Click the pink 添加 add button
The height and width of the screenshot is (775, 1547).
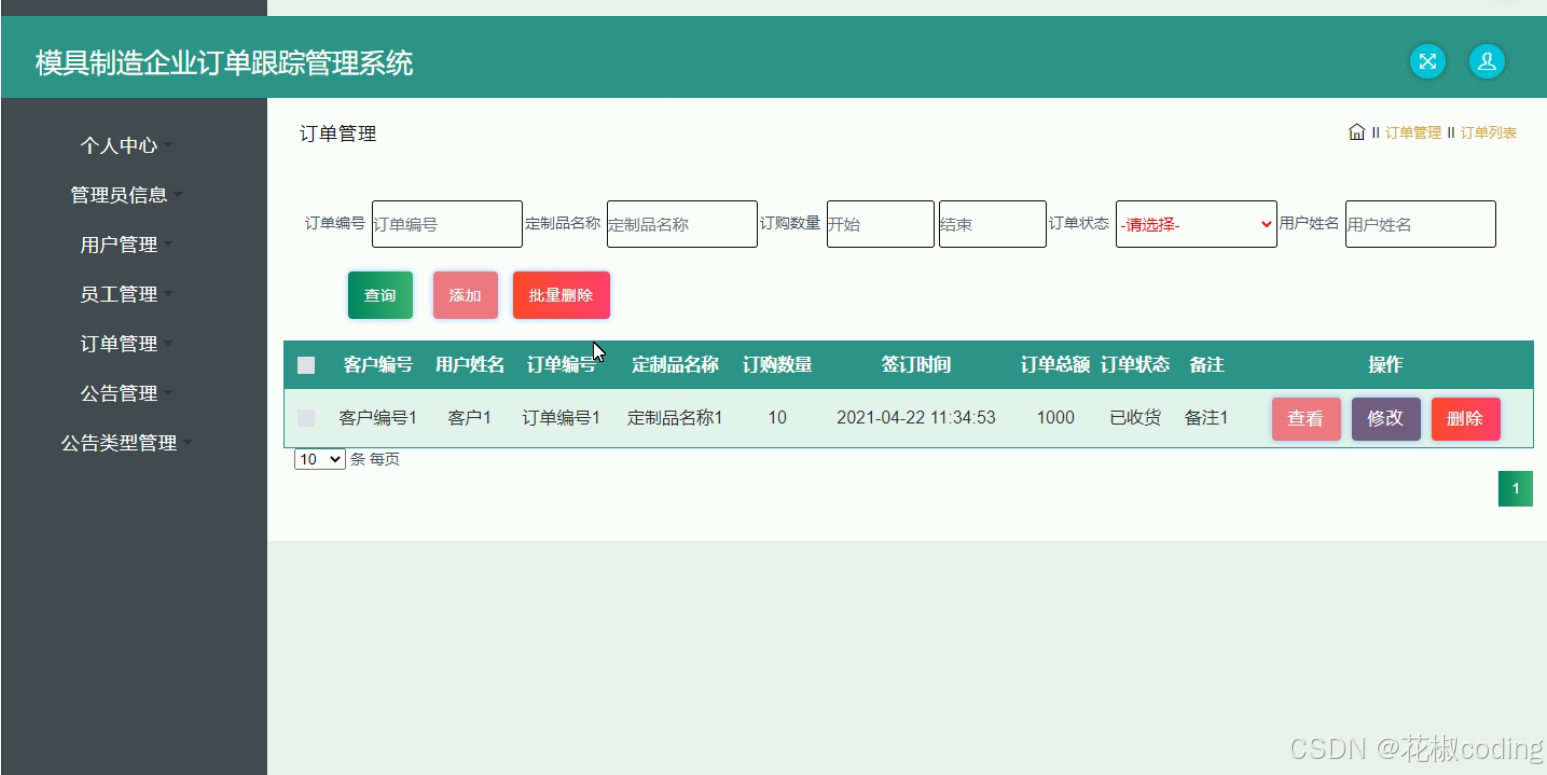pyautogui.click(x=465, y=295)
